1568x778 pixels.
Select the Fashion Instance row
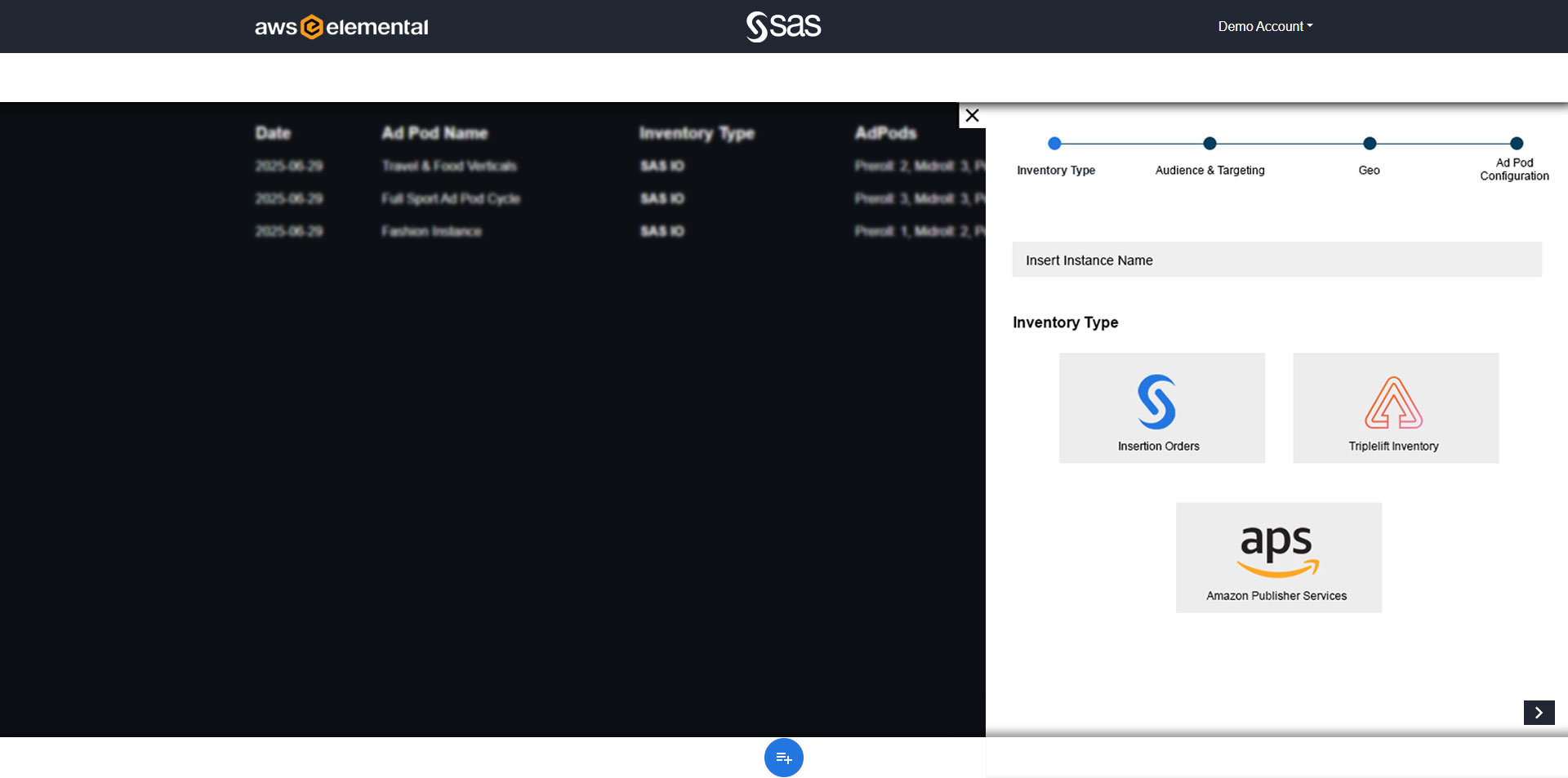(x=431, y=232)
